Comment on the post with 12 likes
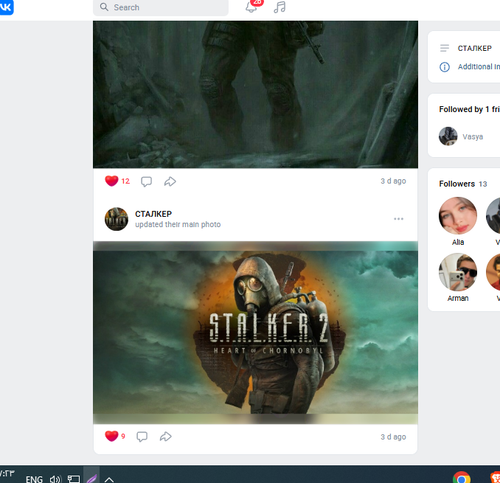The image size is (500, 483). [146, 181]
